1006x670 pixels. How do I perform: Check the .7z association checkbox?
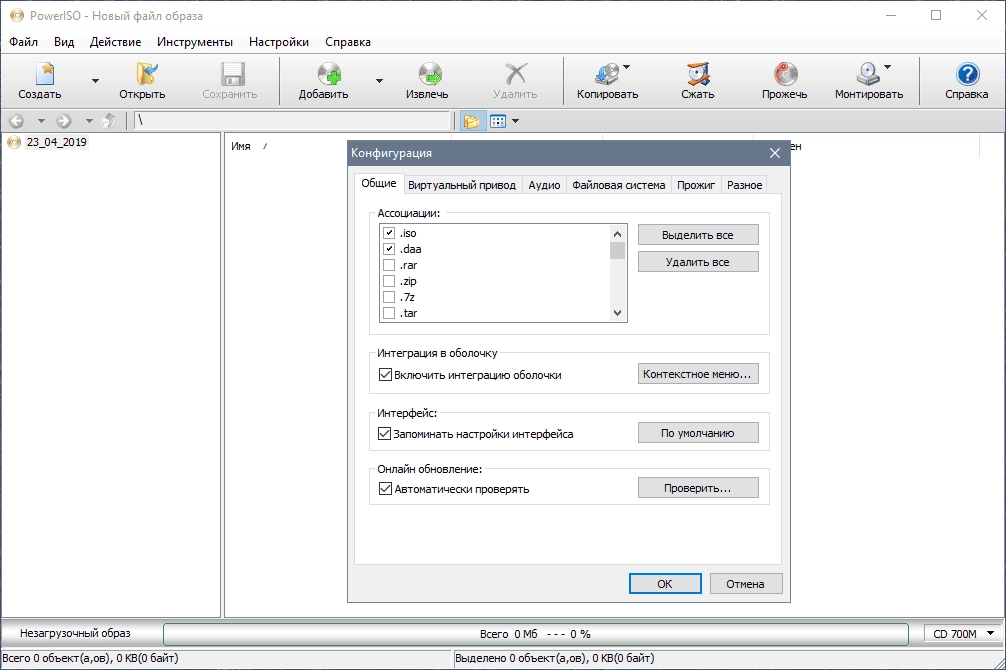point(389,297)
